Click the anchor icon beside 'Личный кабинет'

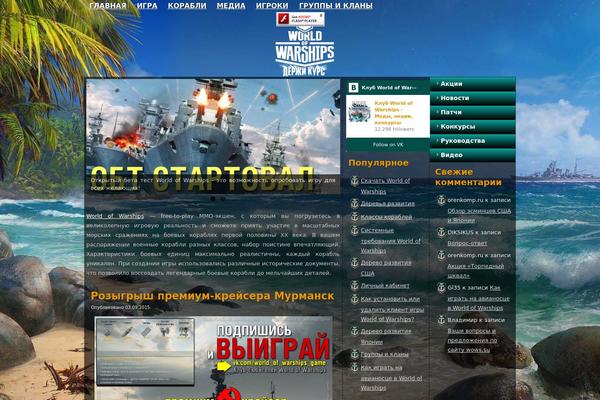point(354,286)
